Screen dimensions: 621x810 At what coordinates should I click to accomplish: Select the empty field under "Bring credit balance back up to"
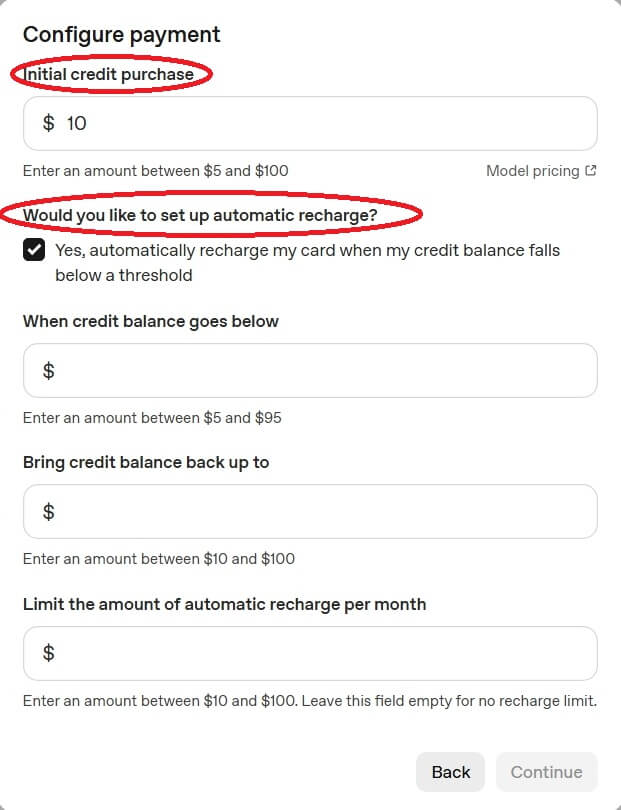coord(320,512)
